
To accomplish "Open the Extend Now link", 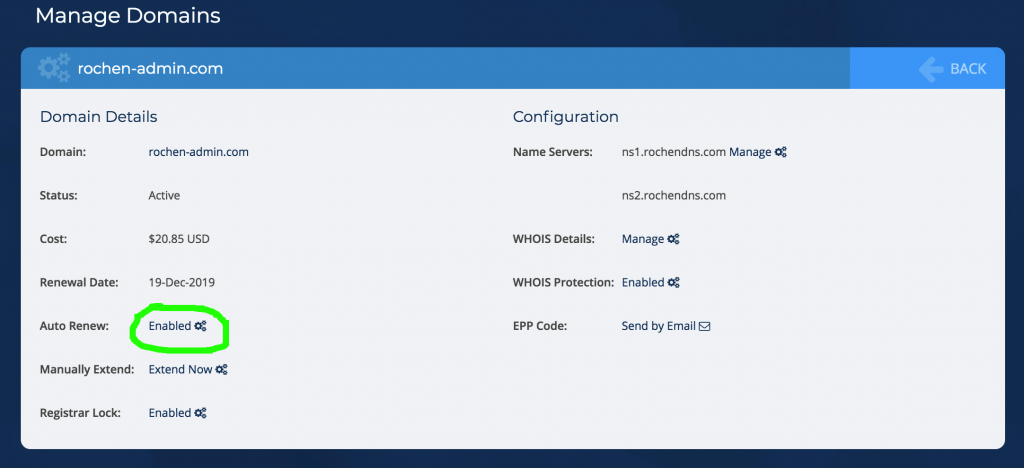I will click(180, 369).
